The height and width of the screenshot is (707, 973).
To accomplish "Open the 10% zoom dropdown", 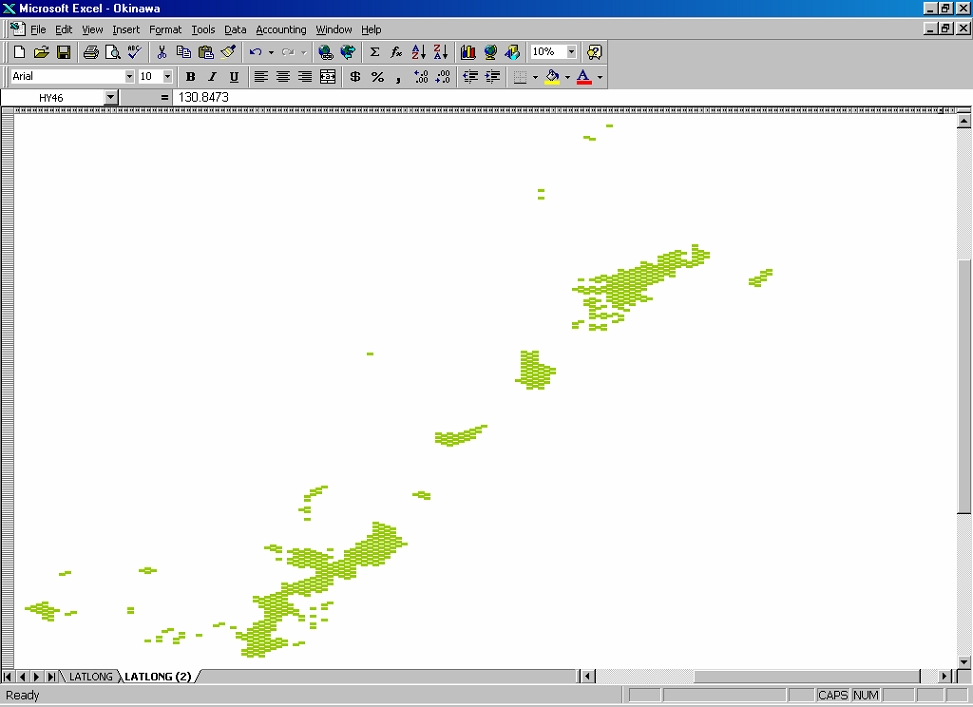I will [x=571, y=52].
